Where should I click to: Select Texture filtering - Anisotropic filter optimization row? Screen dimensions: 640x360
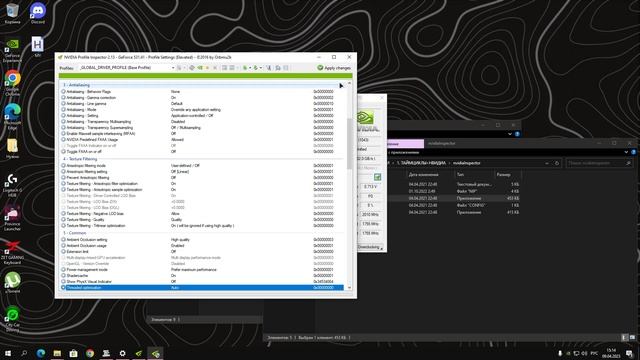tap(202, 184)
